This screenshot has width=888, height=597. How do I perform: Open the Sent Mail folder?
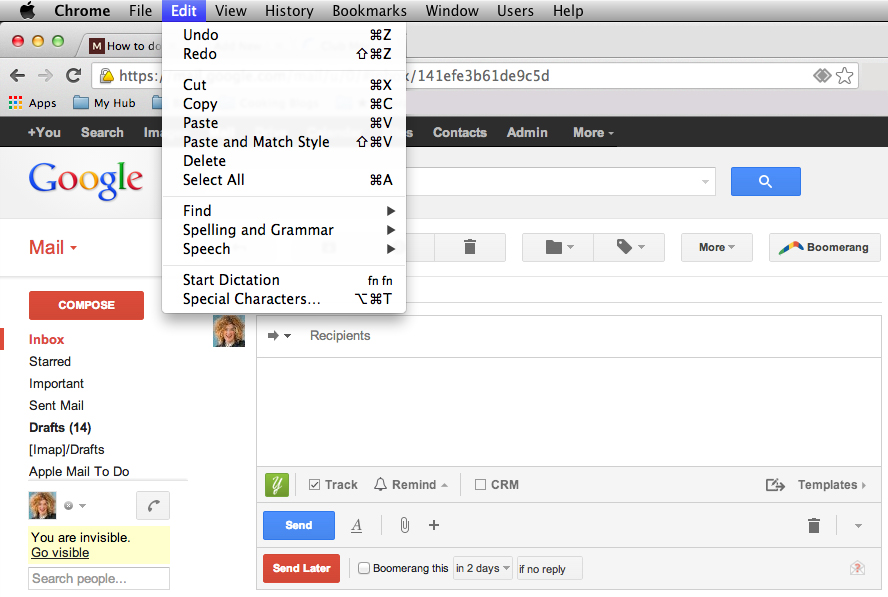pyautogui.click(x=56, y=406)
